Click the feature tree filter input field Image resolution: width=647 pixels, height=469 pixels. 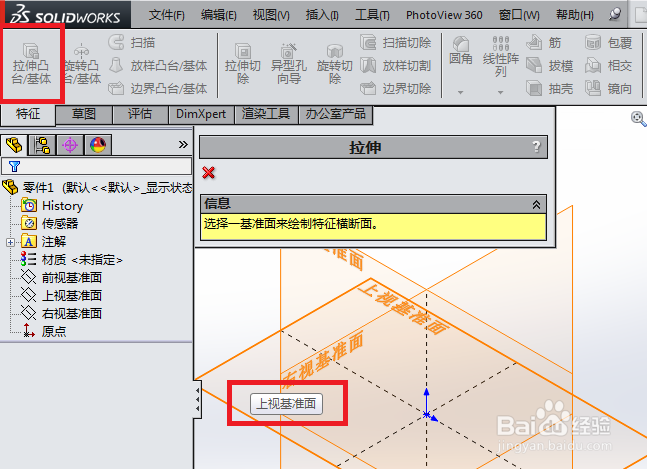pyautogui.click(x=97, y=166)
